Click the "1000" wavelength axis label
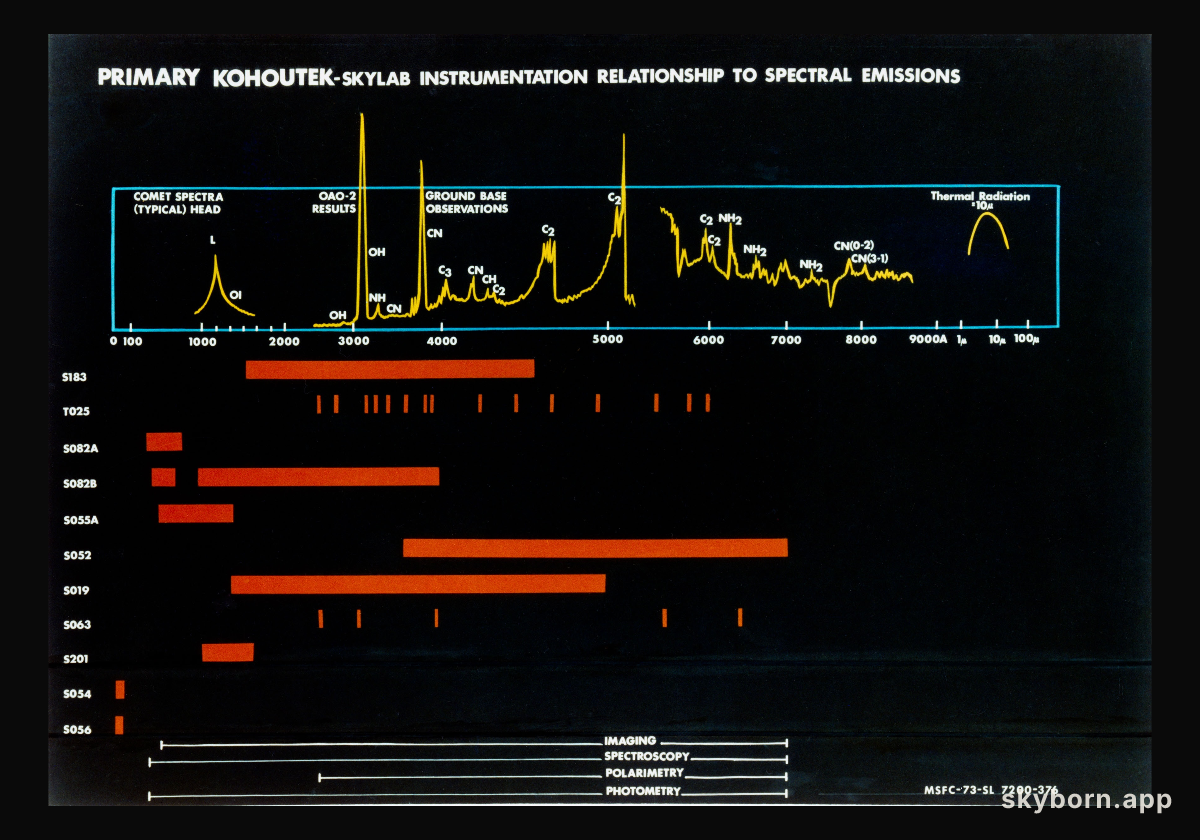 point(202,340)
